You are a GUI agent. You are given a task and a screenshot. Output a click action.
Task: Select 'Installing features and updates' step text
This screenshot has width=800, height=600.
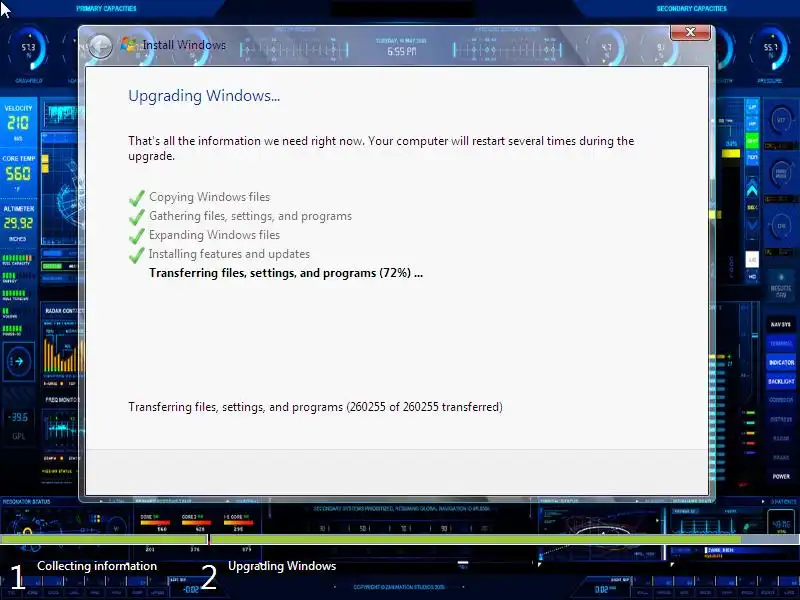click(x=229, y=254)
